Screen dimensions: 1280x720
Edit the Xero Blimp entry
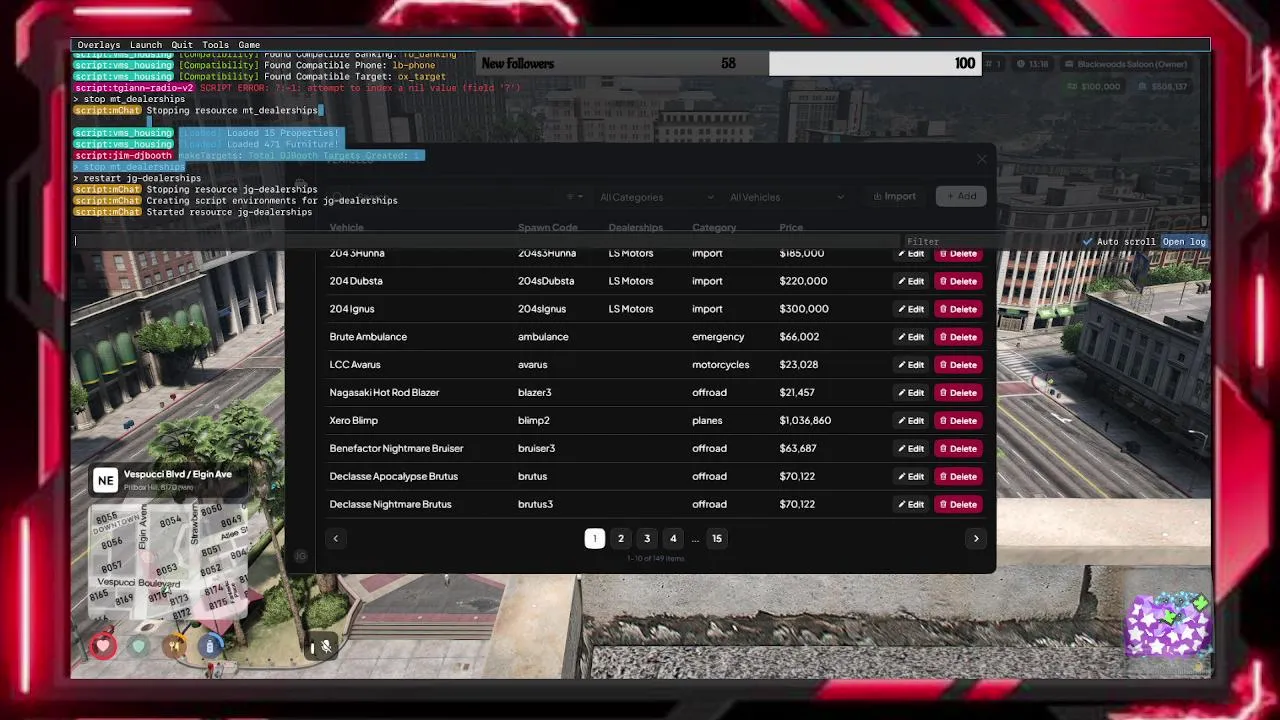click(x=911, y=421)
